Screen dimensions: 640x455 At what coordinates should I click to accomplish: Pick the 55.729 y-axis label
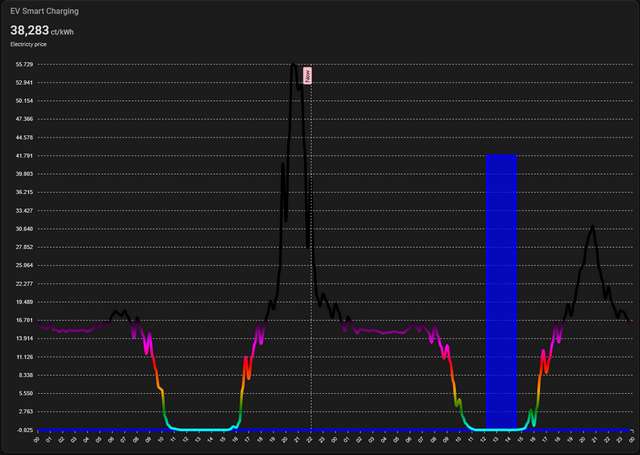click(x=24, y=64)
